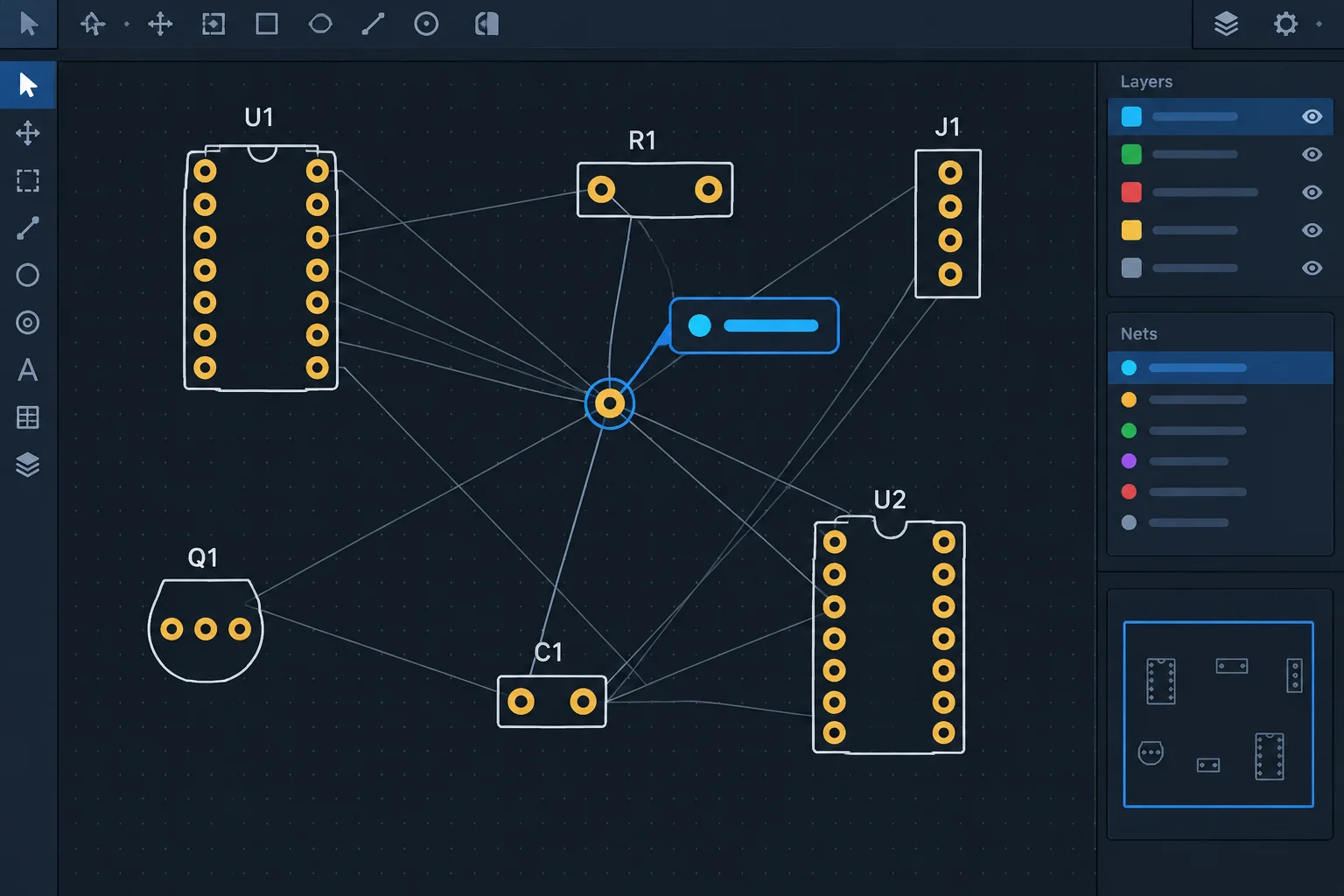Choose the dashed marquee selection tool in sidebar
The height and width of the screenshot is (896, 1344).
[28, 180]
